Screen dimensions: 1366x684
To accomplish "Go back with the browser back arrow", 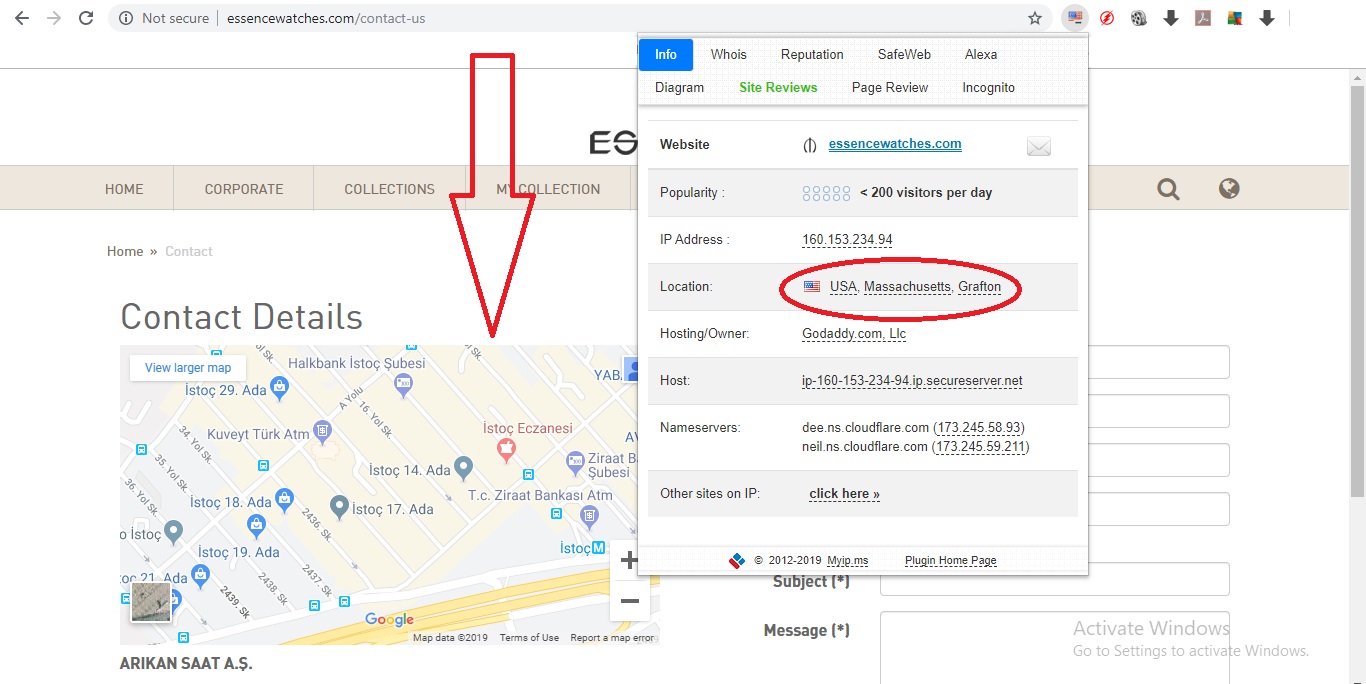I will (x=21, y=18).
